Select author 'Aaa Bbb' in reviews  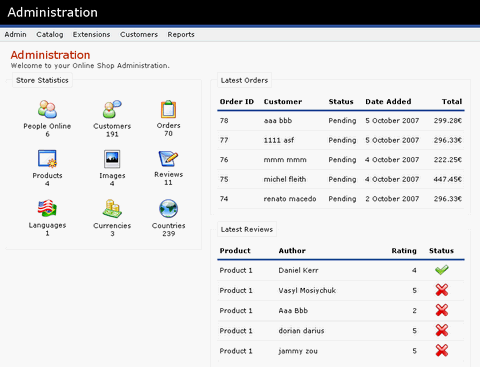coord(293,311)
